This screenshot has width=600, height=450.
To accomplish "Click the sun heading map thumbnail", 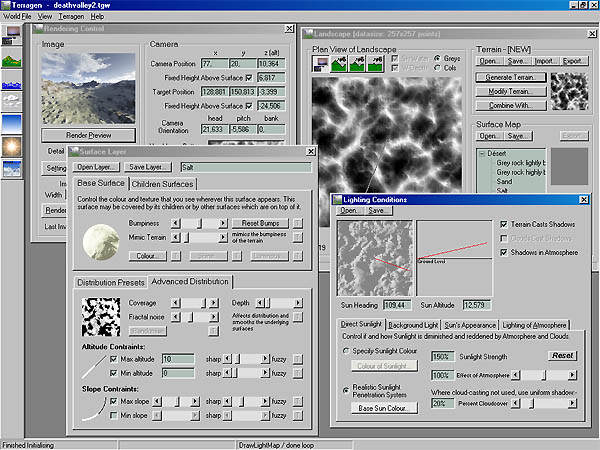I will [375, 258].
